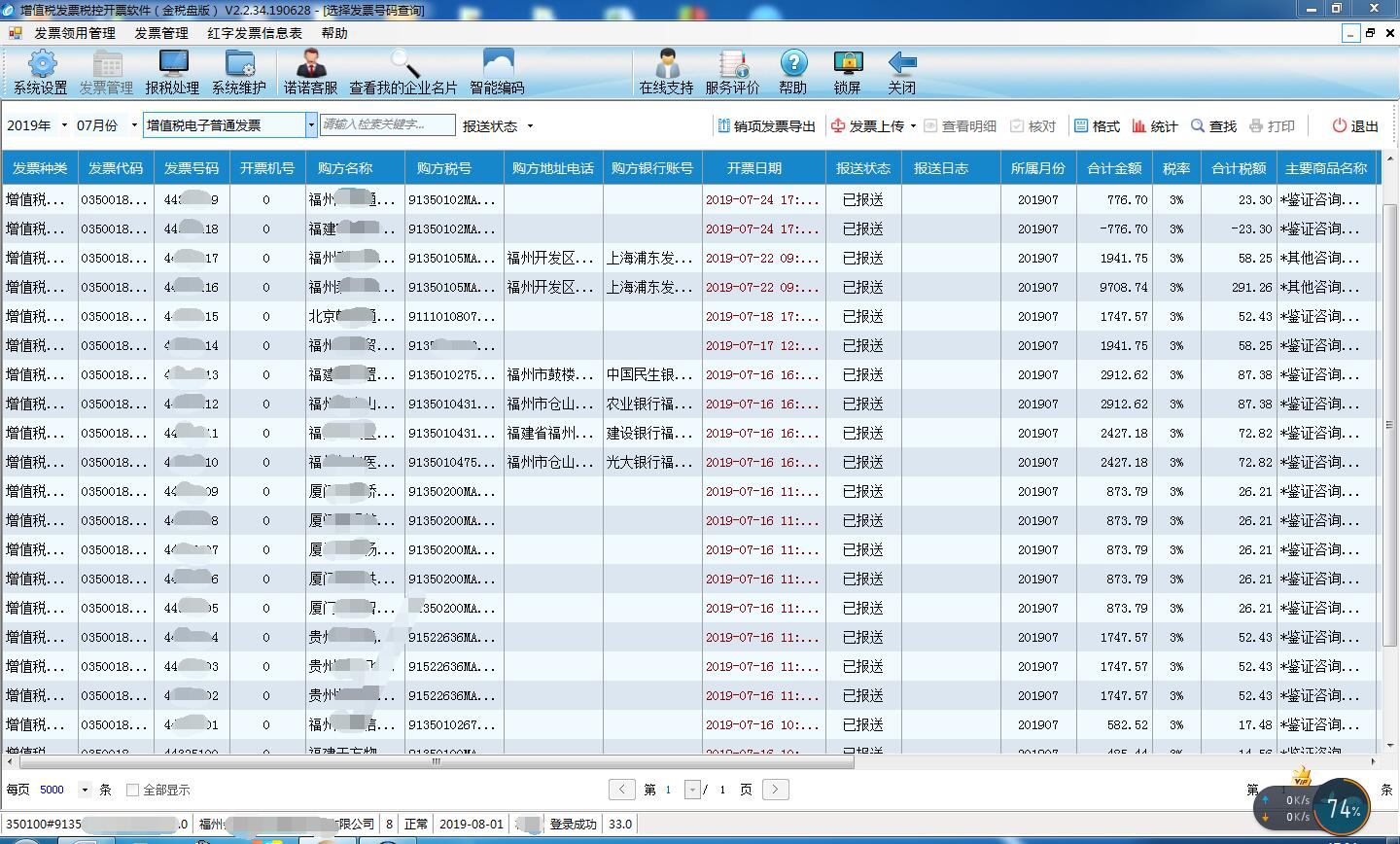
Task: Sort by 主要商品名称 column header
Action: click(x=1326, y=168)
